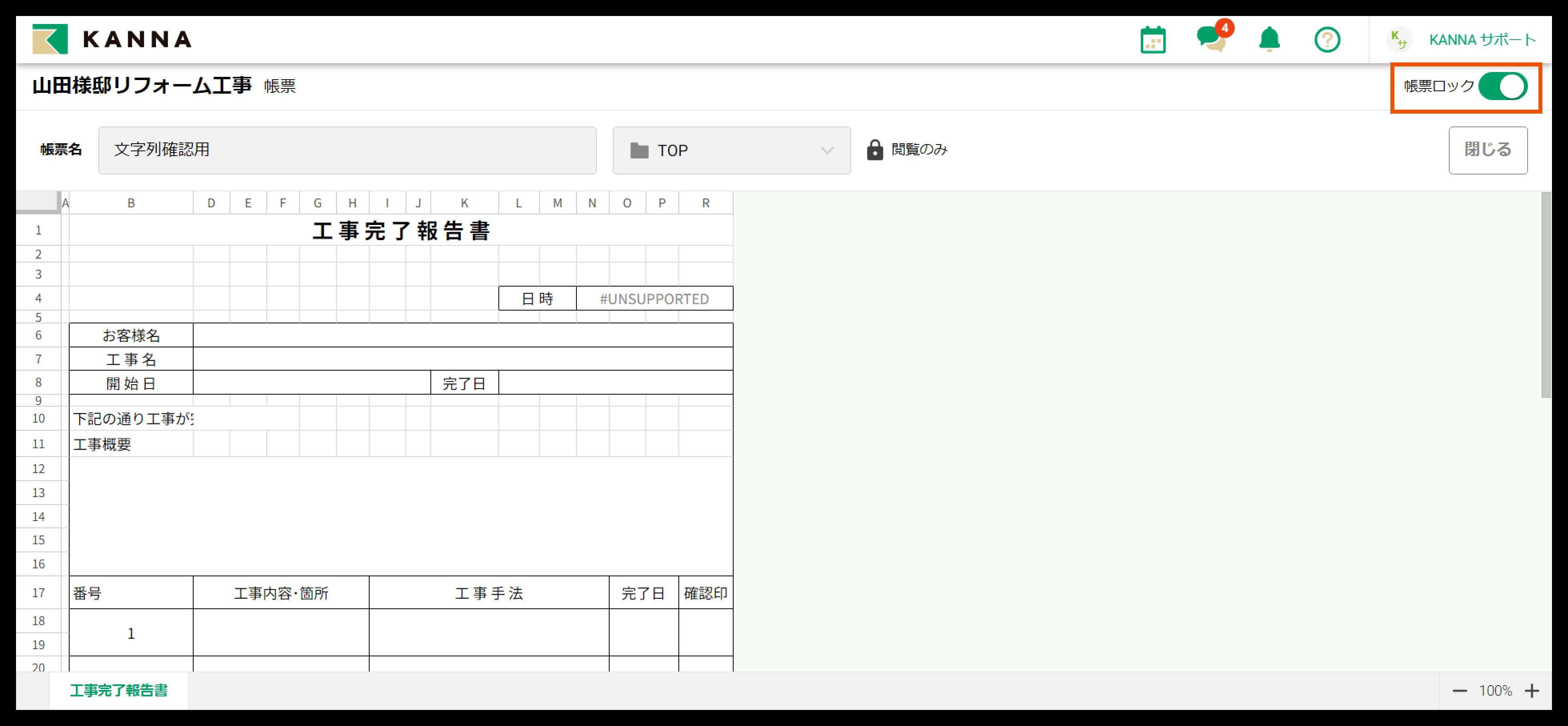Open the calendar icon in header

click(1152, 40)
